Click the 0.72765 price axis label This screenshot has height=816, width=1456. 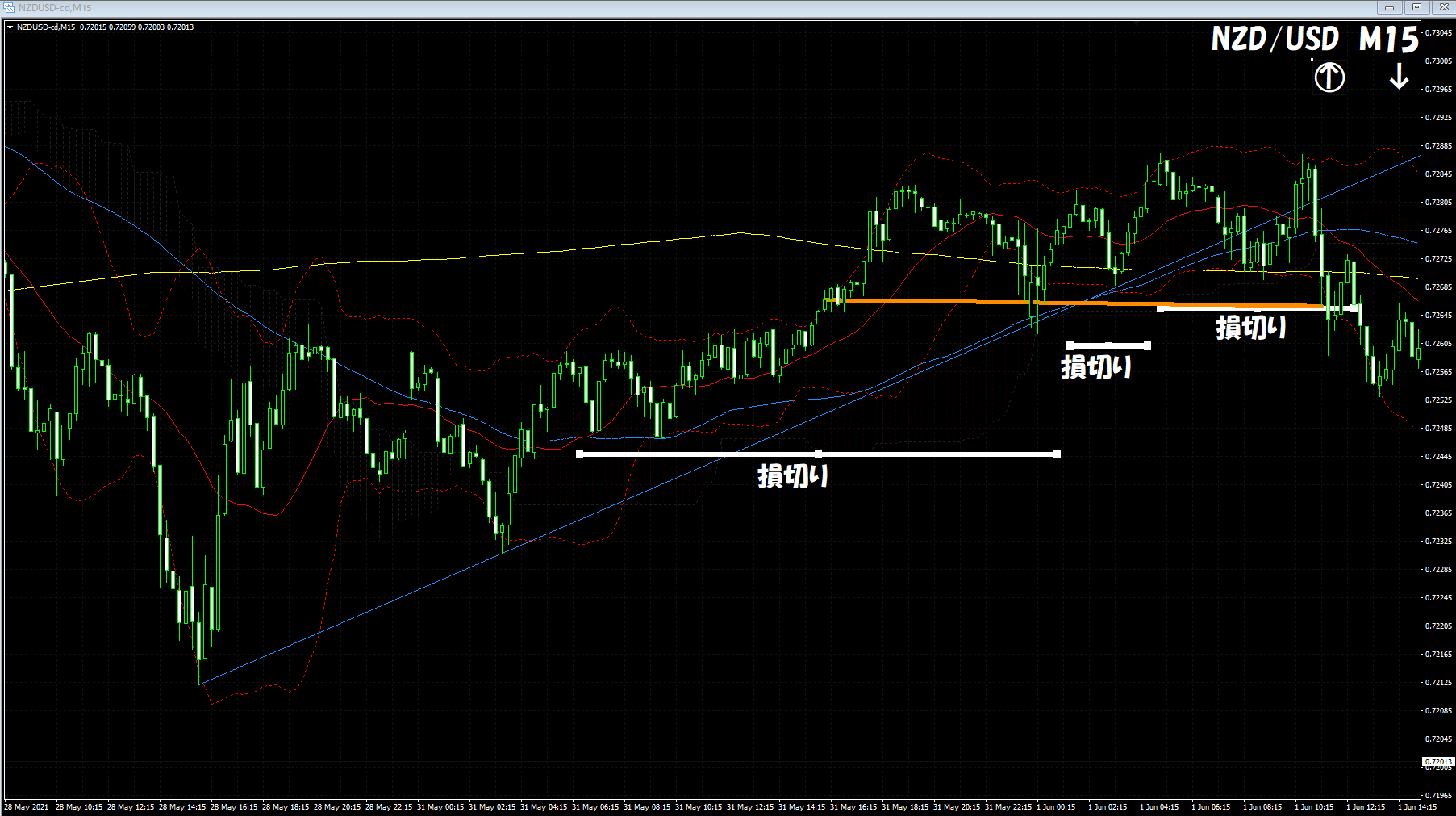(x=1439, y=231)
